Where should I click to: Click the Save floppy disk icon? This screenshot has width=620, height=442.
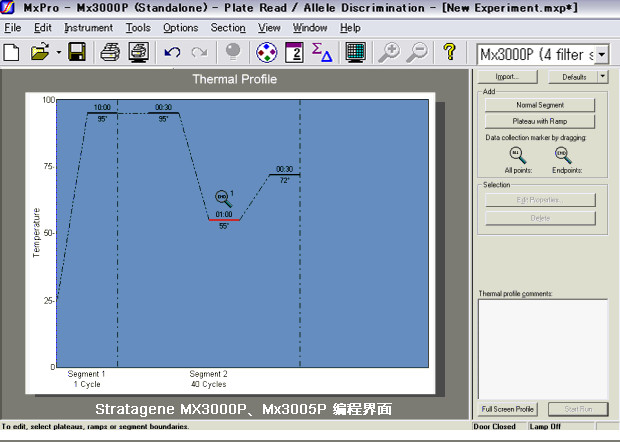(77, 51)
